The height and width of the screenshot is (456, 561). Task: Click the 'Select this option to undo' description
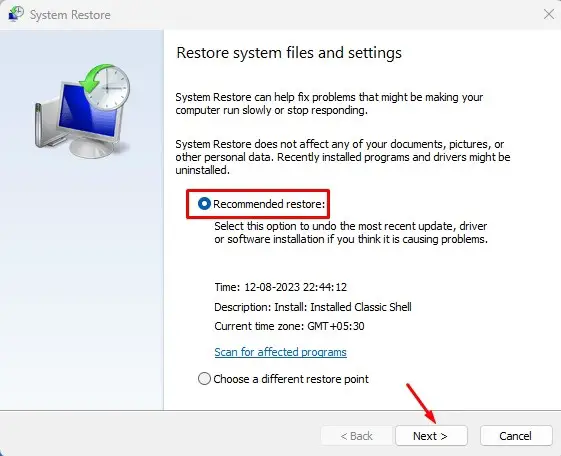click(351, 232)
